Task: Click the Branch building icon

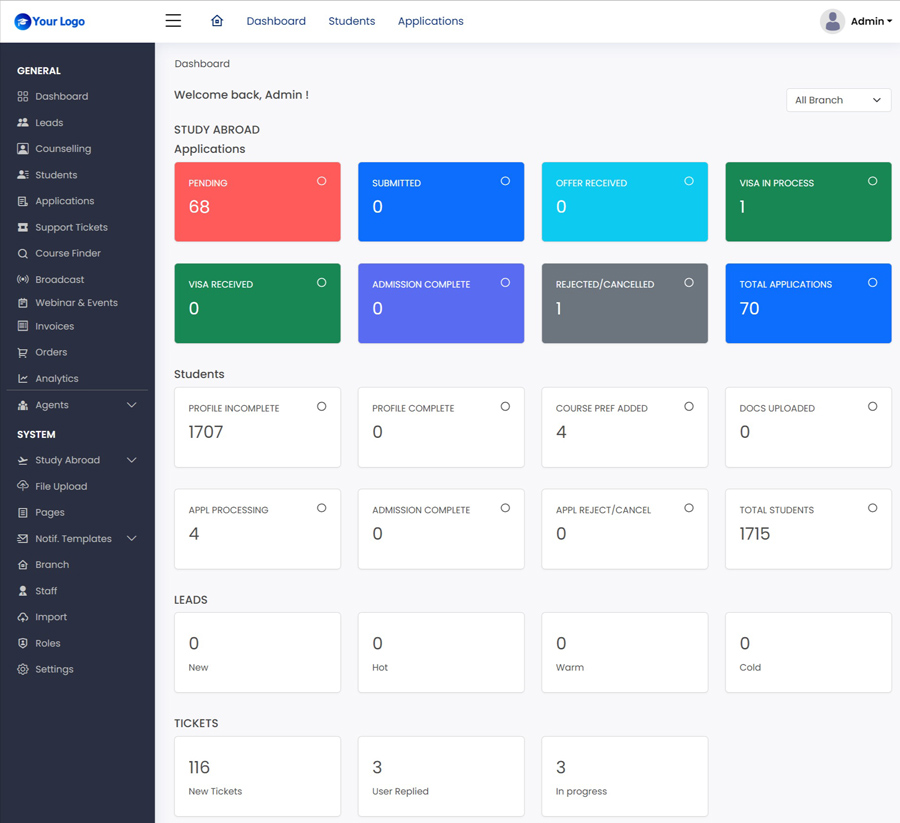Action: 22,565
